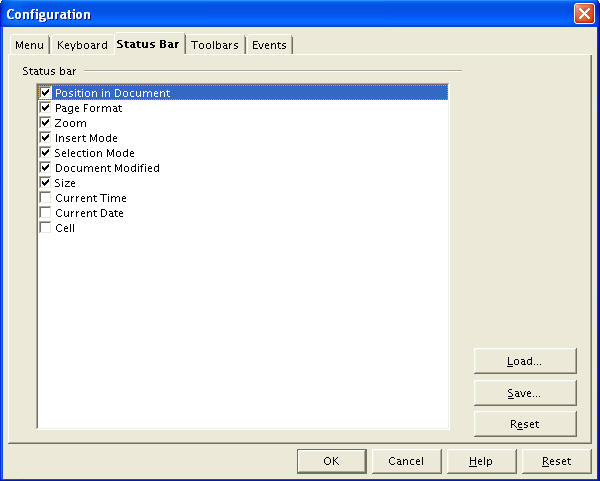Enable the Cell checkbox
This screenshot has height=481, width=600.
(46, 228)
